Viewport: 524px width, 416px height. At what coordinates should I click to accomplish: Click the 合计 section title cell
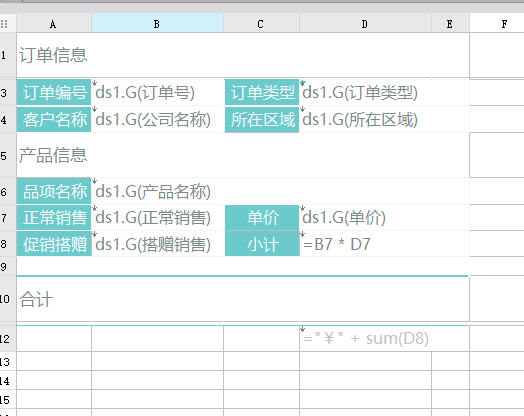243,299
